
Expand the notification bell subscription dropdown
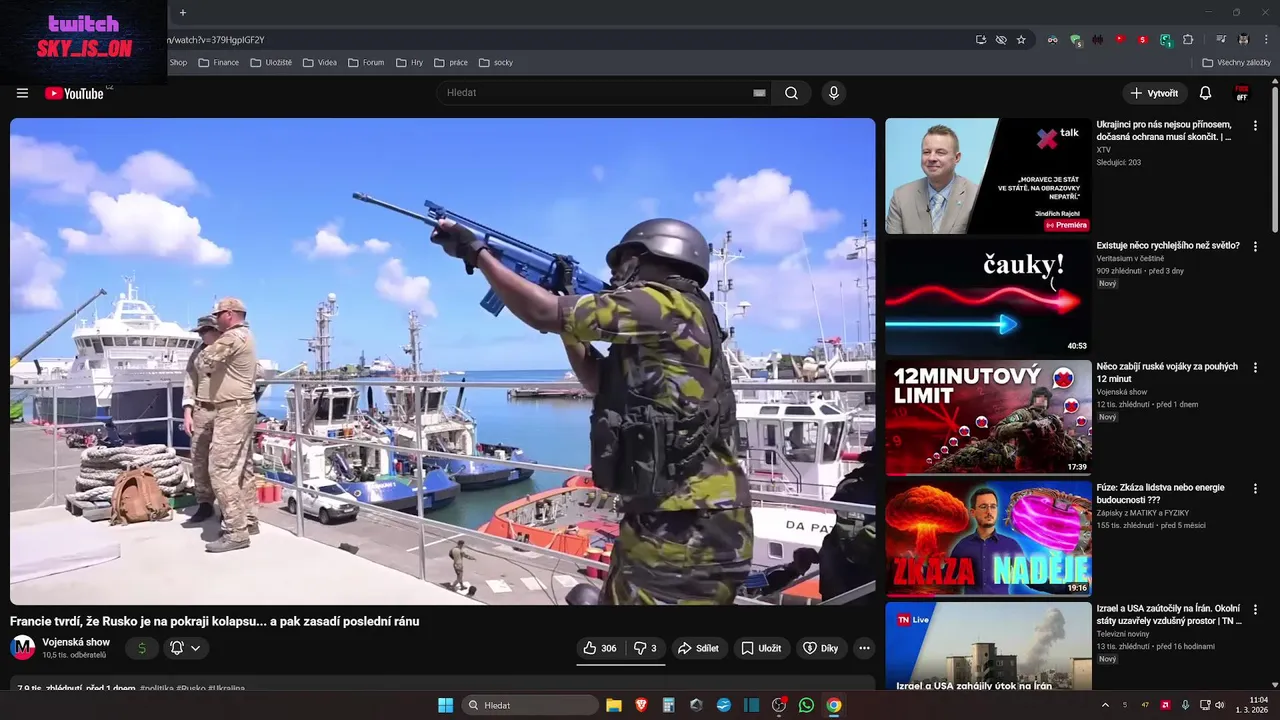[186, 648]
